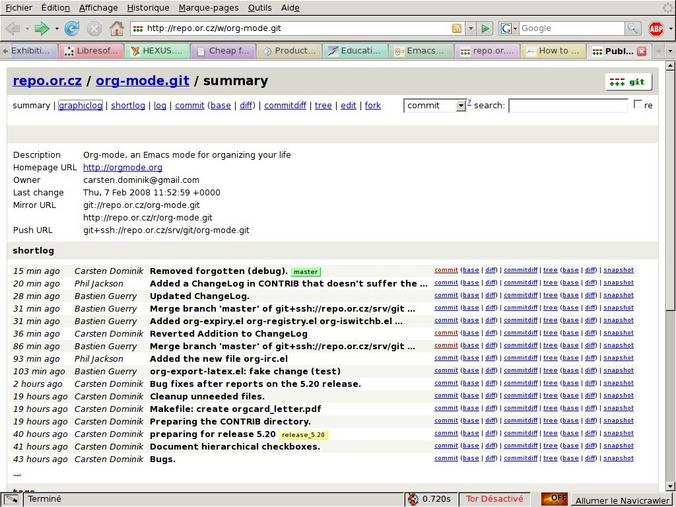Image resolution: width=676 pixels, height=507 pixels.
Task: Open the shortlog navigation link
Action: [x=128, y=106]
